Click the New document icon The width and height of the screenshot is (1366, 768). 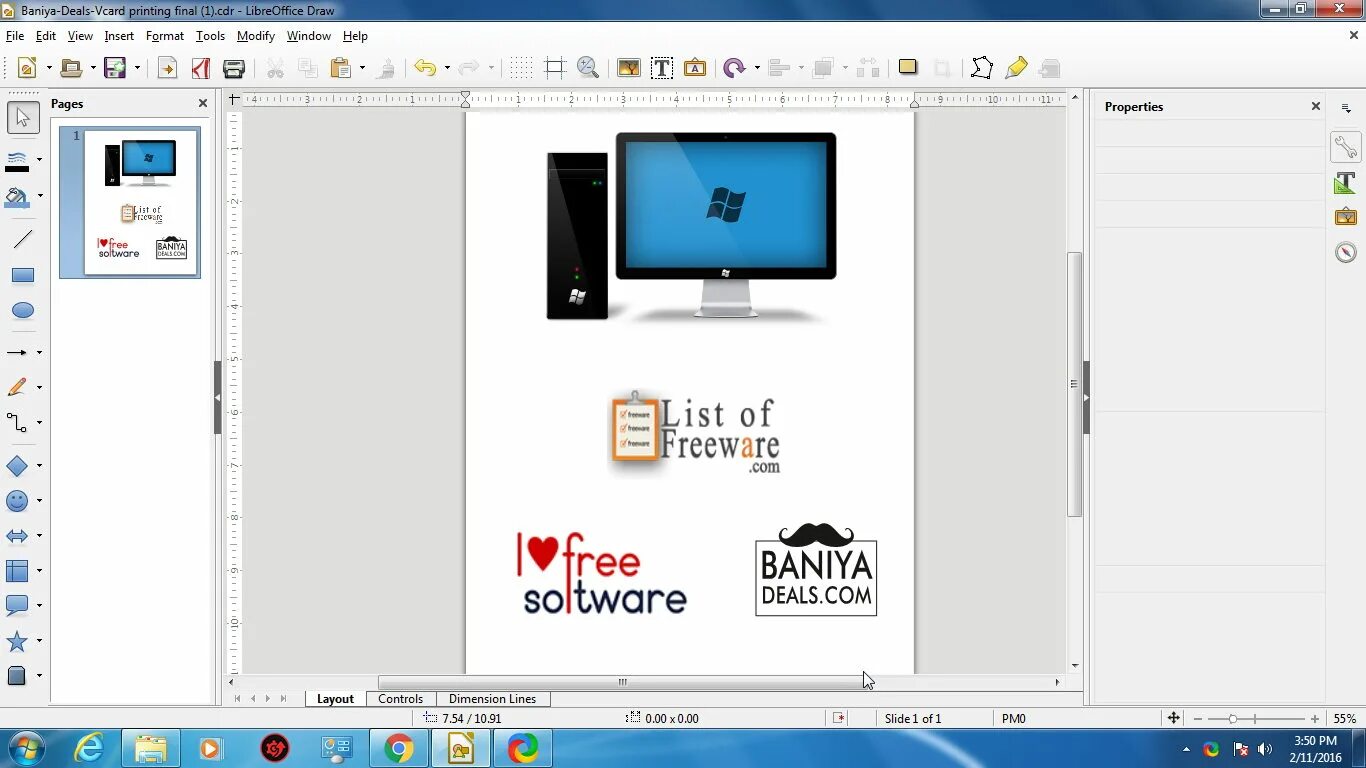(x=27, y=68)
